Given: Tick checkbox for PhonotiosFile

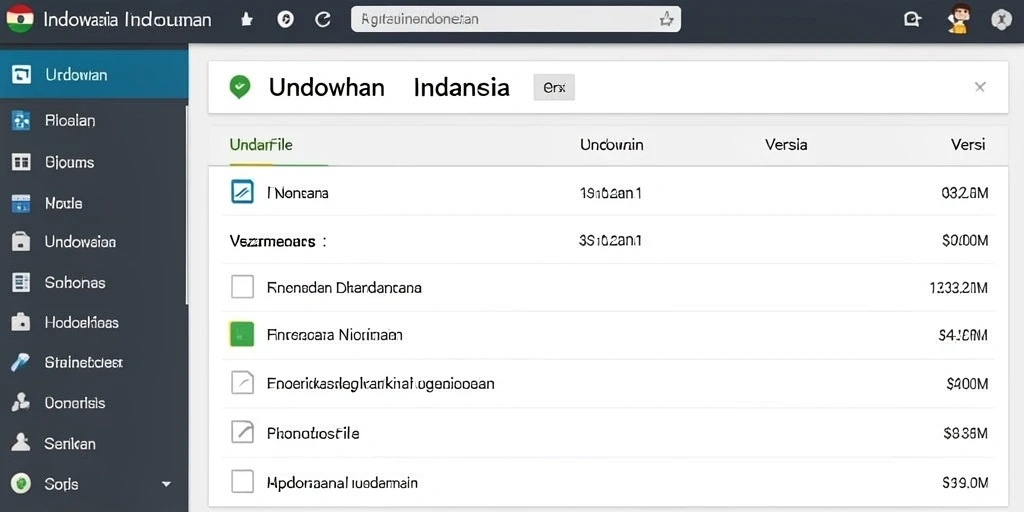Looking at the screenshot, I should click(x=242, y=432).
